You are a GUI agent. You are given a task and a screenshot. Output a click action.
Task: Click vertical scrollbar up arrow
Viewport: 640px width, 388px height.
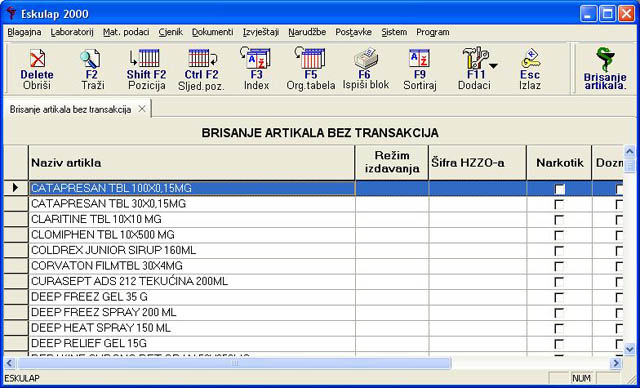(x=629, y=151)
